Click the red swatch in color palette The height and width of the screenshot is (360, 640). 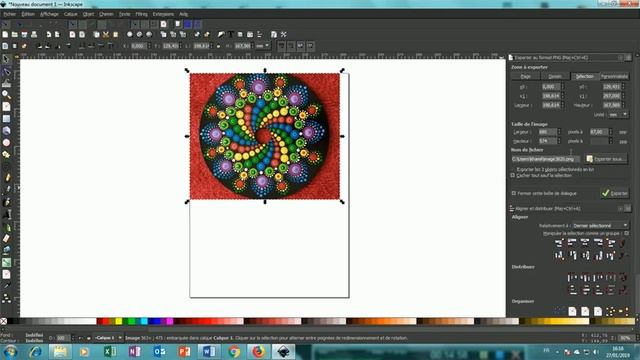106,322
